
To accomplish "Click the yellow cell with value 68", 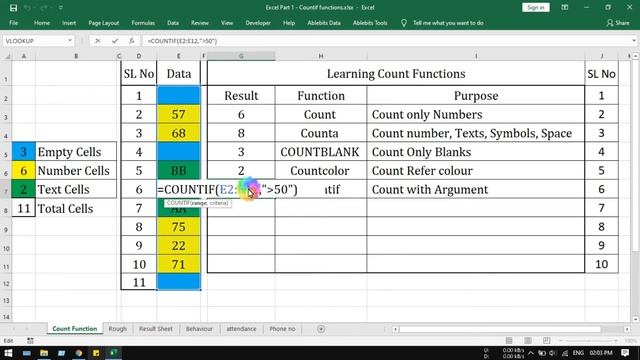I will coord(179,133).
